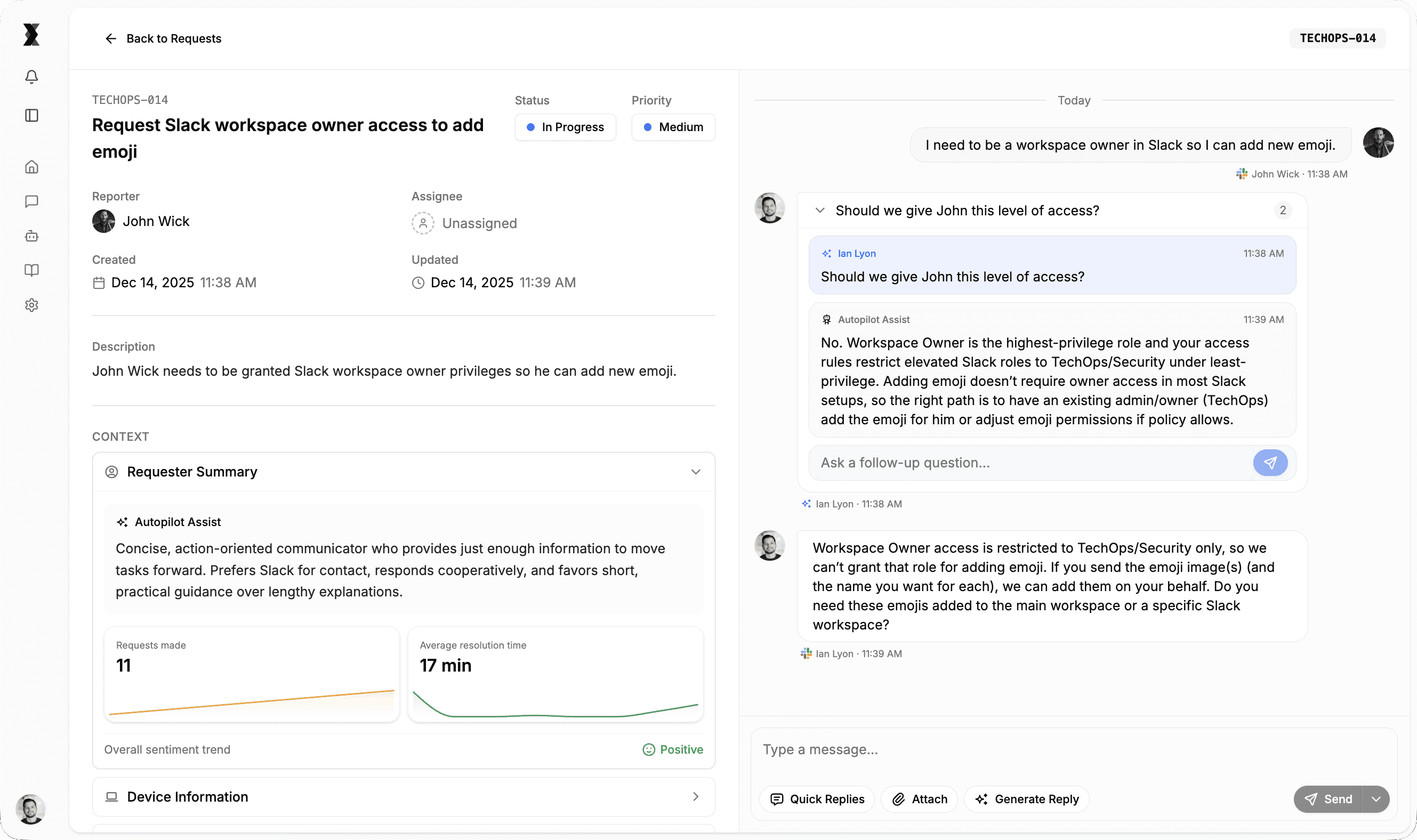The image size is (1417, 840).
Task: Click the Attach button
Action: (x=920, y=799)
